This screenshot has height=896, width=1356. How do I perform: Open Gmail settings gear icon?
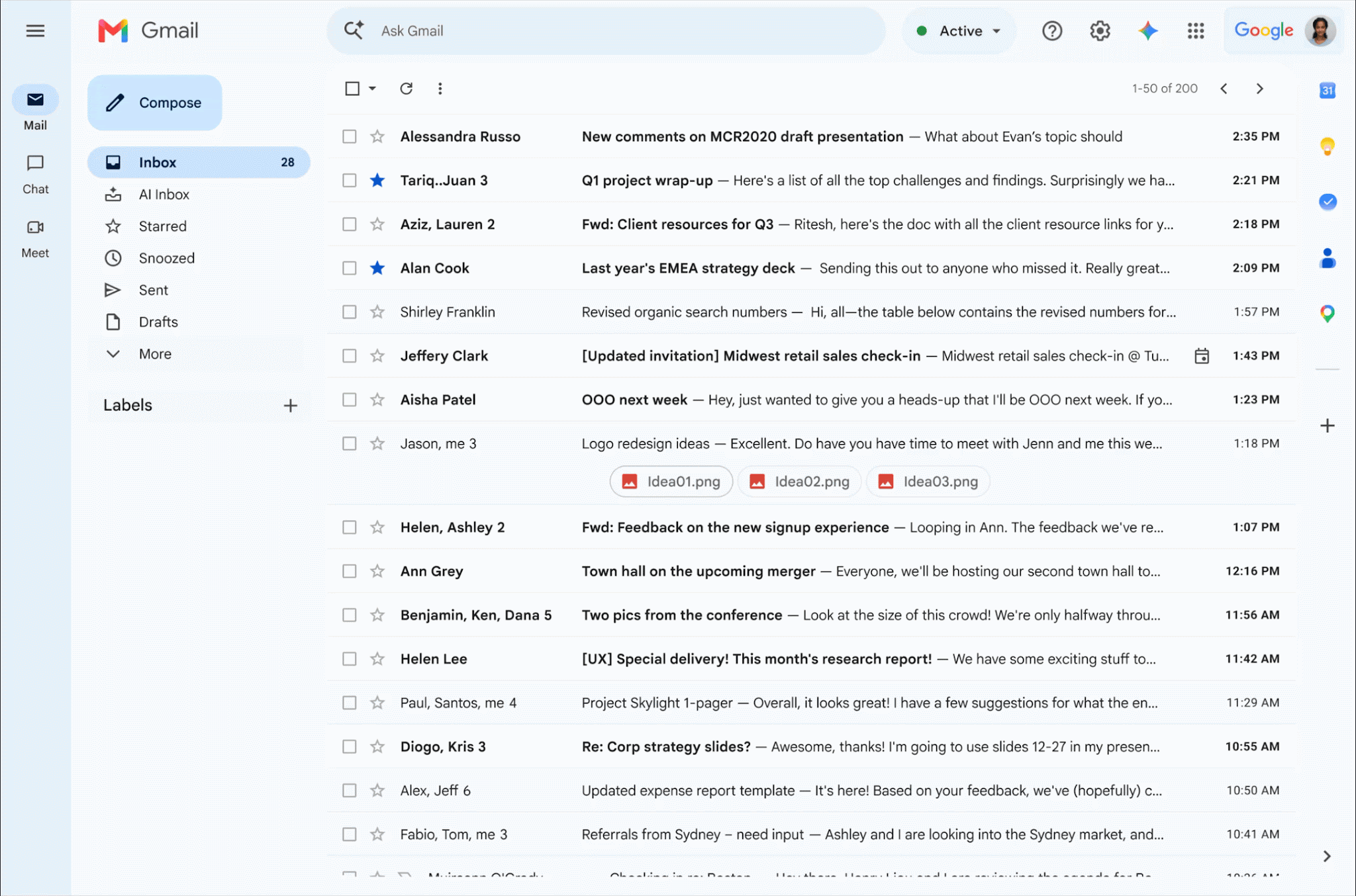click(1100, 30)
